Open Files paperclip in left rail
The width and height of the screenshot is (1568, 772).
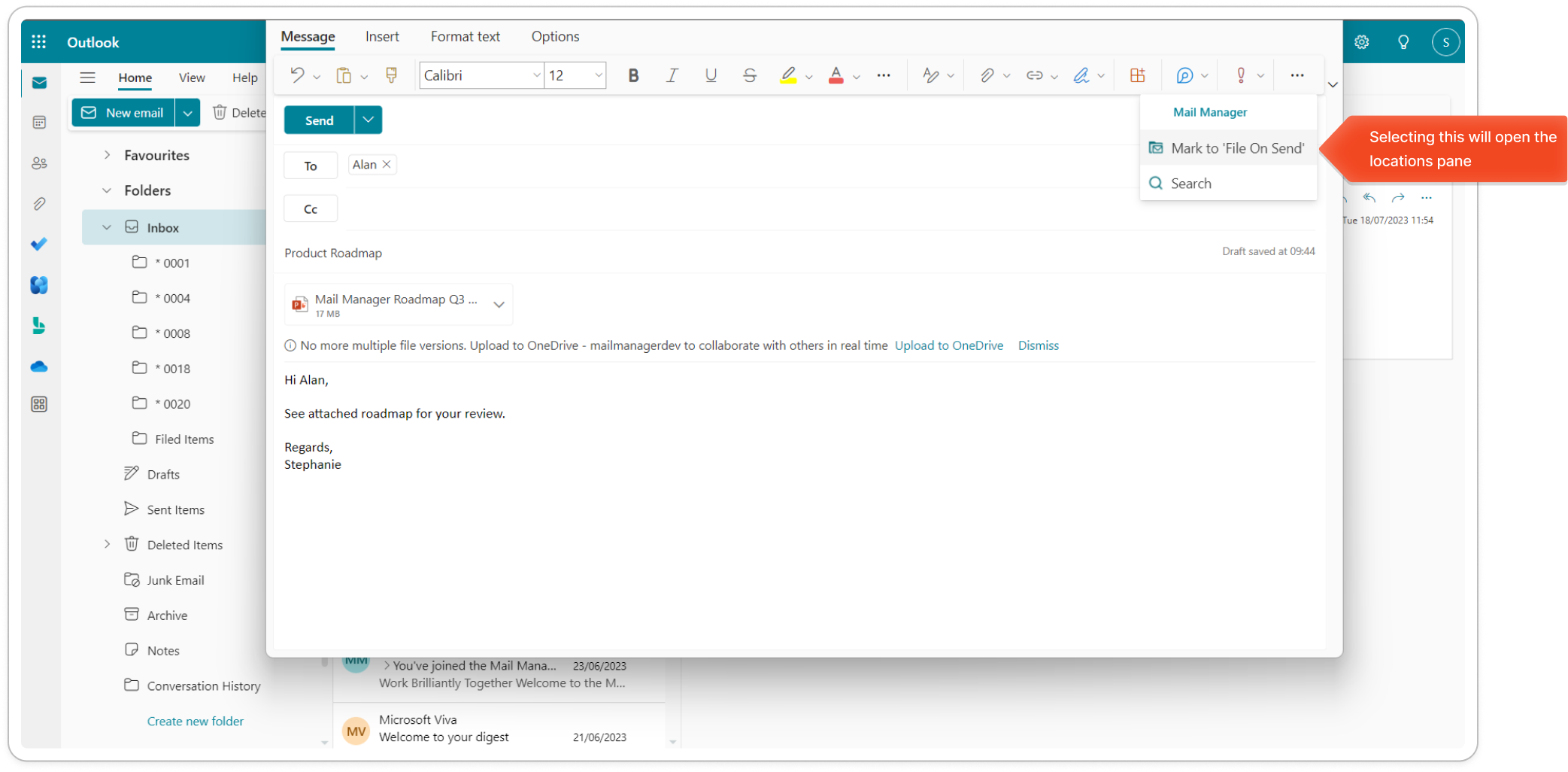39,204
